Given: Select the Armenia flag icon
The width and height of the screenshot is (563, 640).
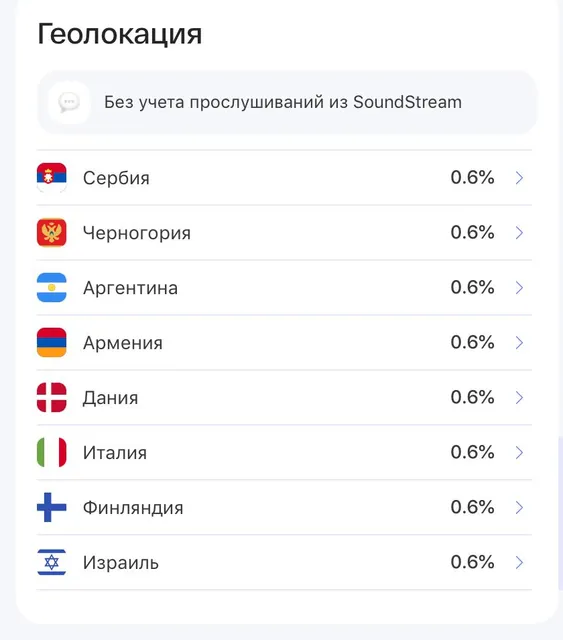Looking at the screenshot, I should click(x=51, y=342).
